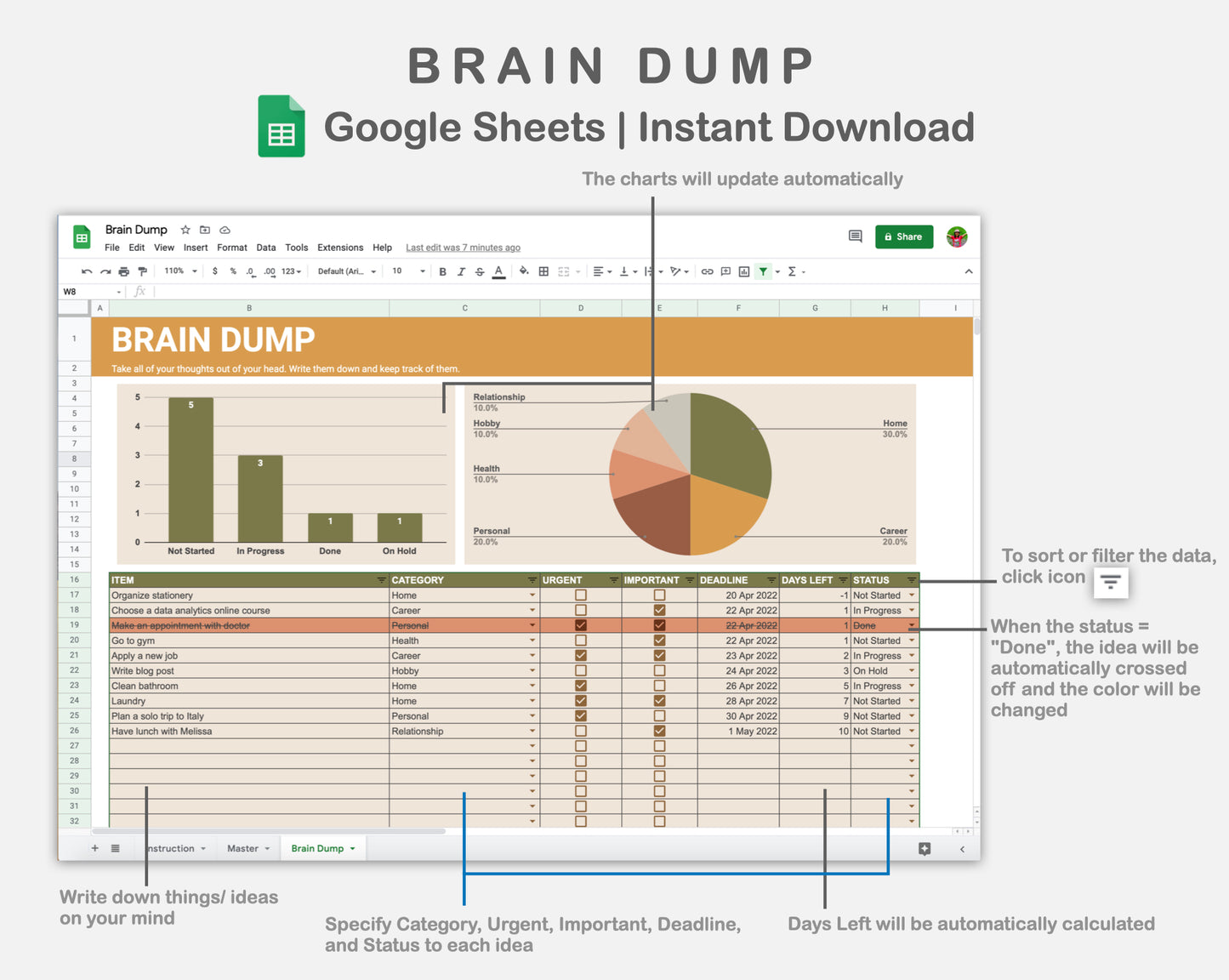Check the Urgent checkbox for Go to gym
Image resolution: width=1229 pixels, height=980 pixels.
[580, 641]
